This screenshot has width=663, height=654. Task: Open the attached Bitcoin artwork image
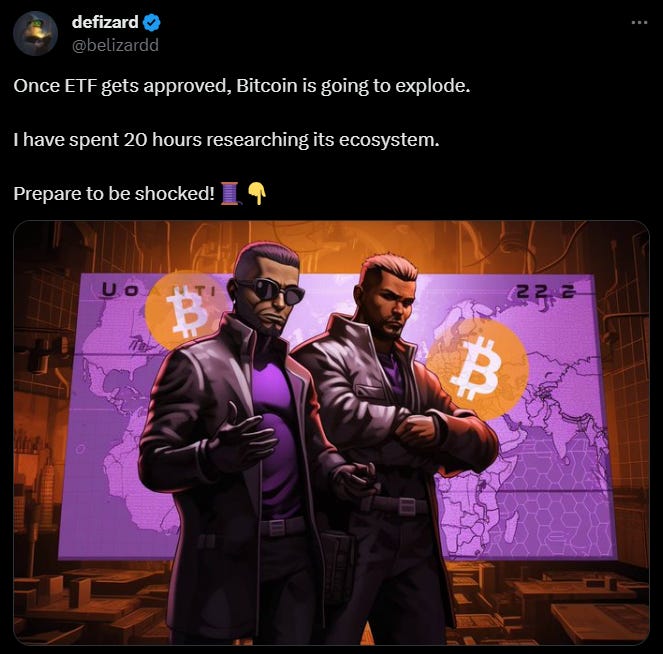click(x=332, y=433)
